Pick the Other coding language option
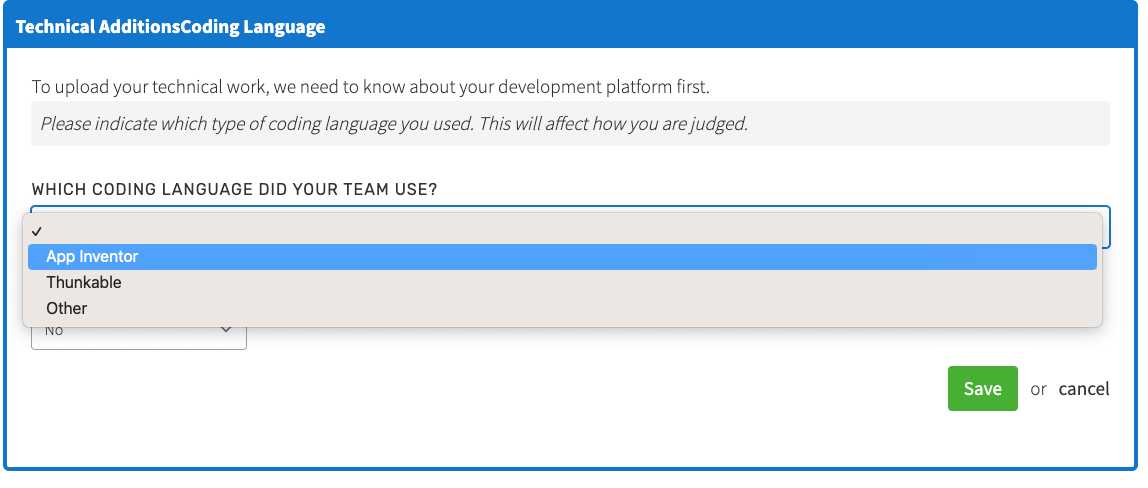Viewport: 1148px width, 488px height. coord(67,309)
